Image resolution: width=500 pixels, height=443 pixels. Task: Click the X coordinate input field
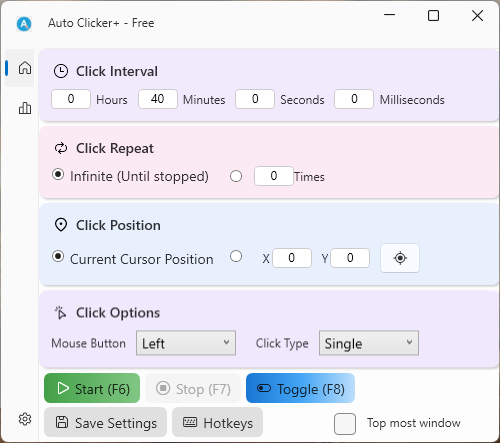point(292,258)
